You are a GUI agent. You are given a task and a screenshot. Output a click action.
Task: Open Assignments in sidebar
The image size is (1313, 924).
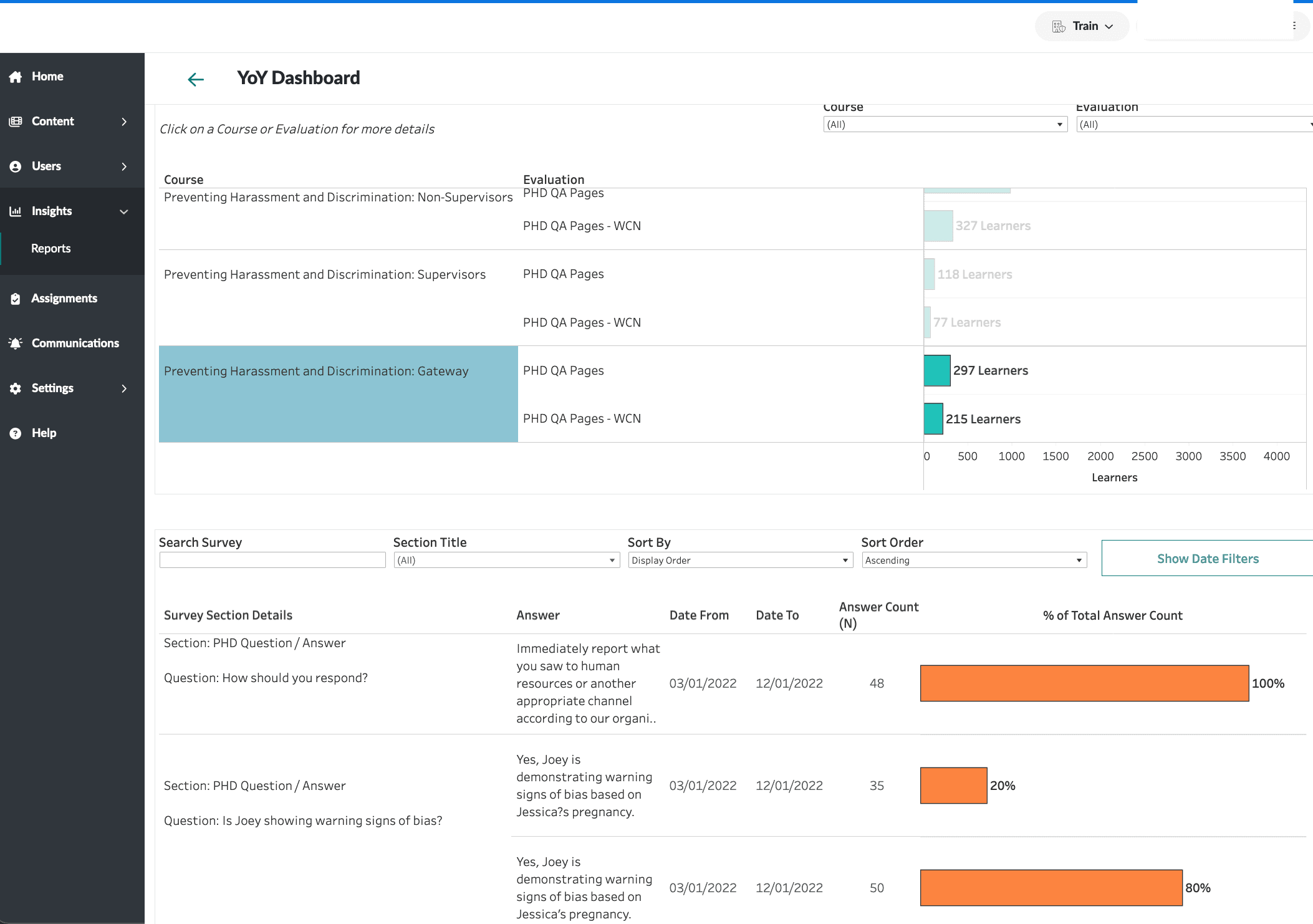[x=64, y=298]
